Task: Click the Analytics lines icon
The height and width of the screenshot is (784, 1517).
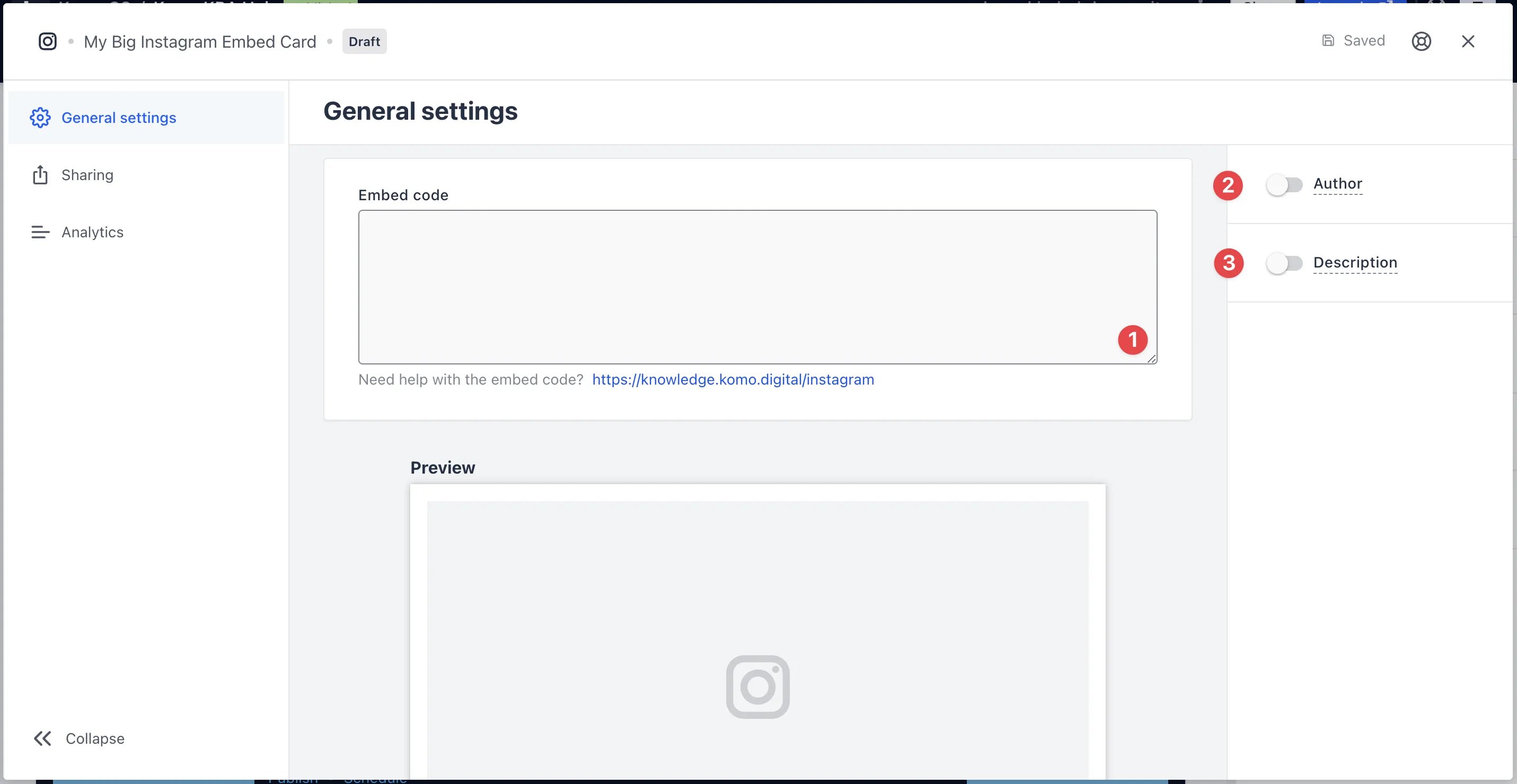Action: (40, 233)
